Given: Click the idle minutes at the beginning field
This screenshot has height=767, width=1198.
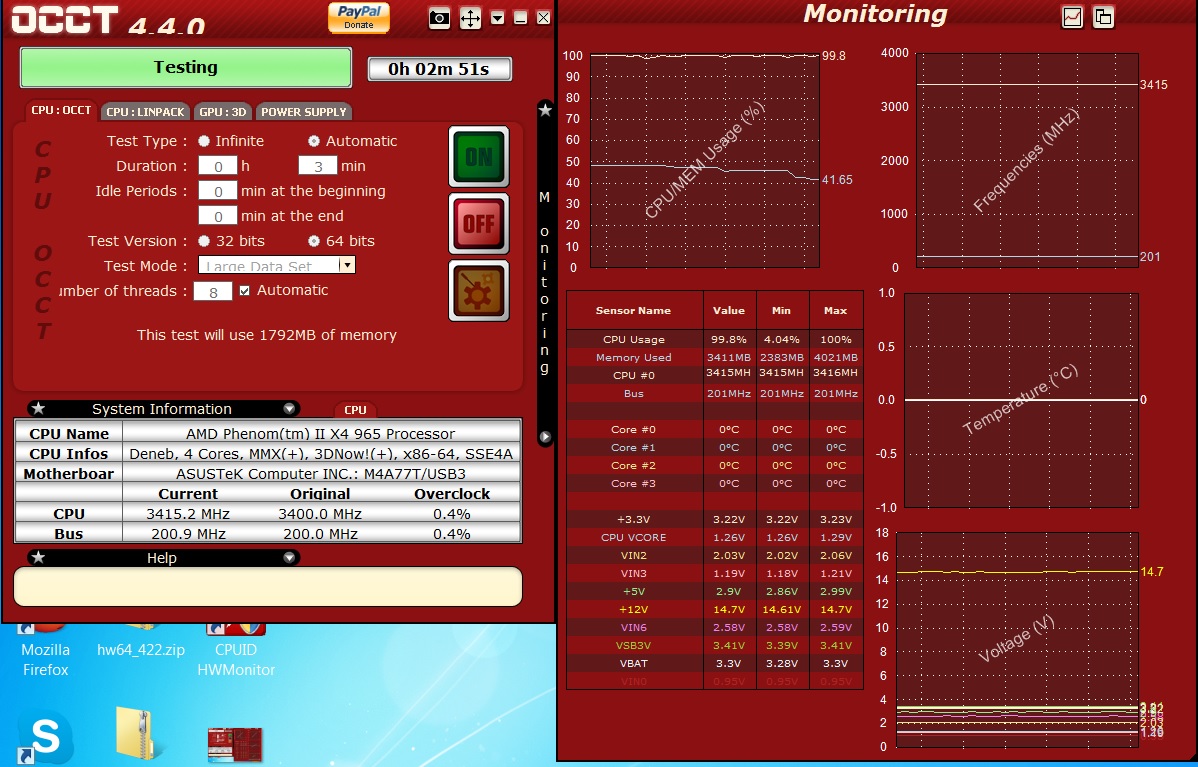Looking at the screenshot, I should point(218,191).
